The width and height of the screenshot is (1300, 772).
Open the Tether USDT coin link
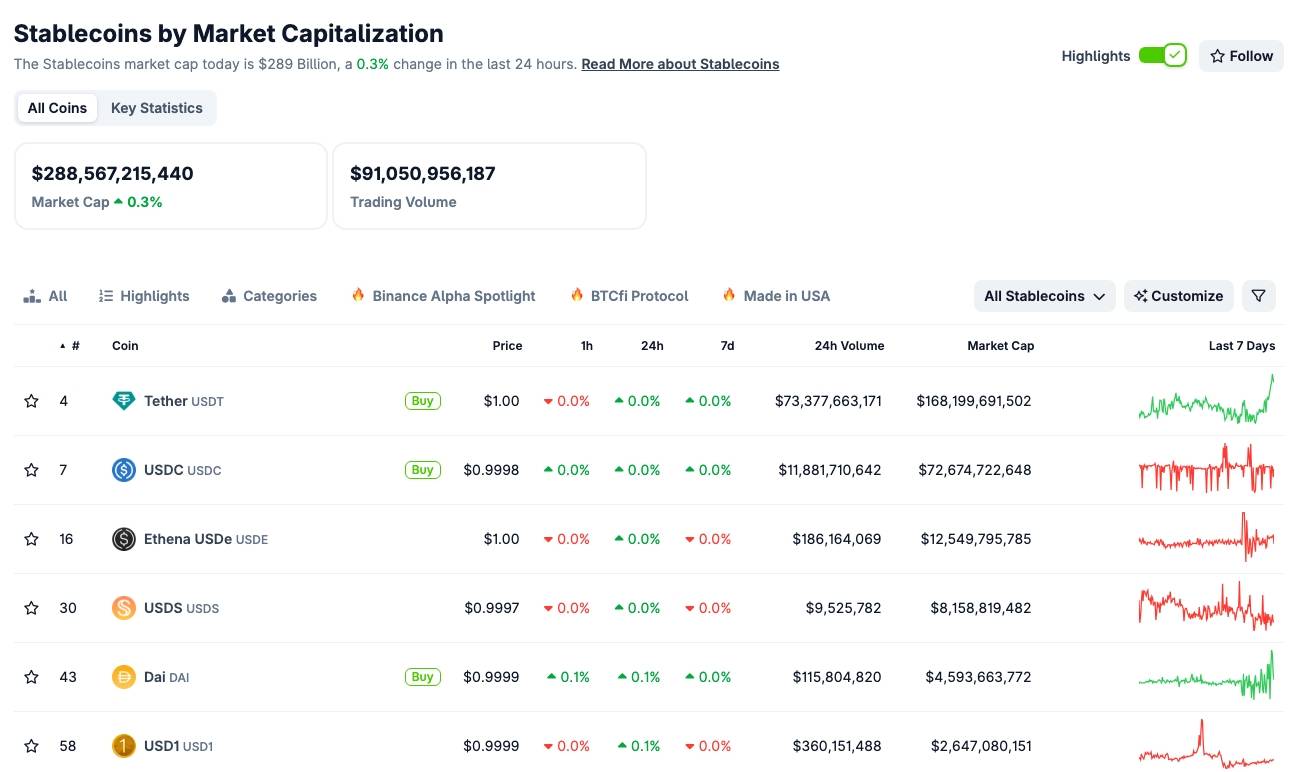point(184,401)
